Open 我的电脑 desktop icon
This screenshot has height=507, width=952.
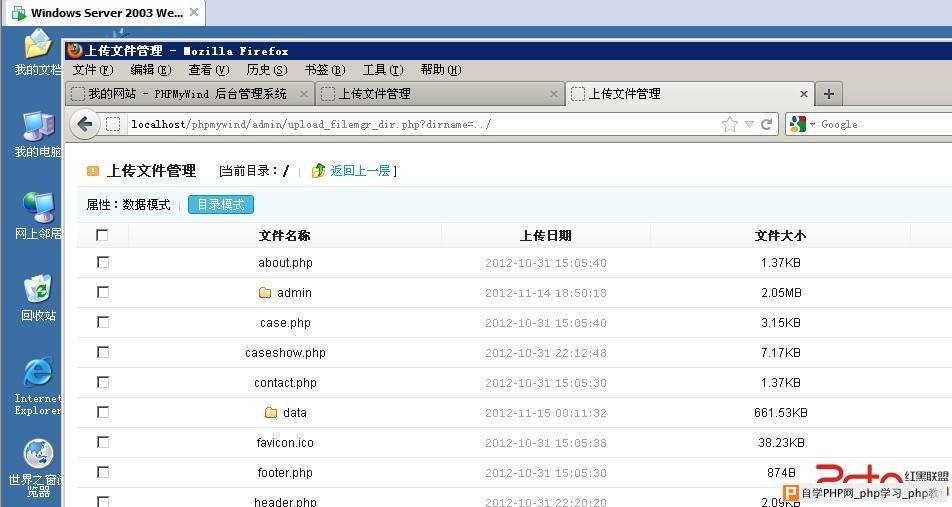click(x=38, y=135)
